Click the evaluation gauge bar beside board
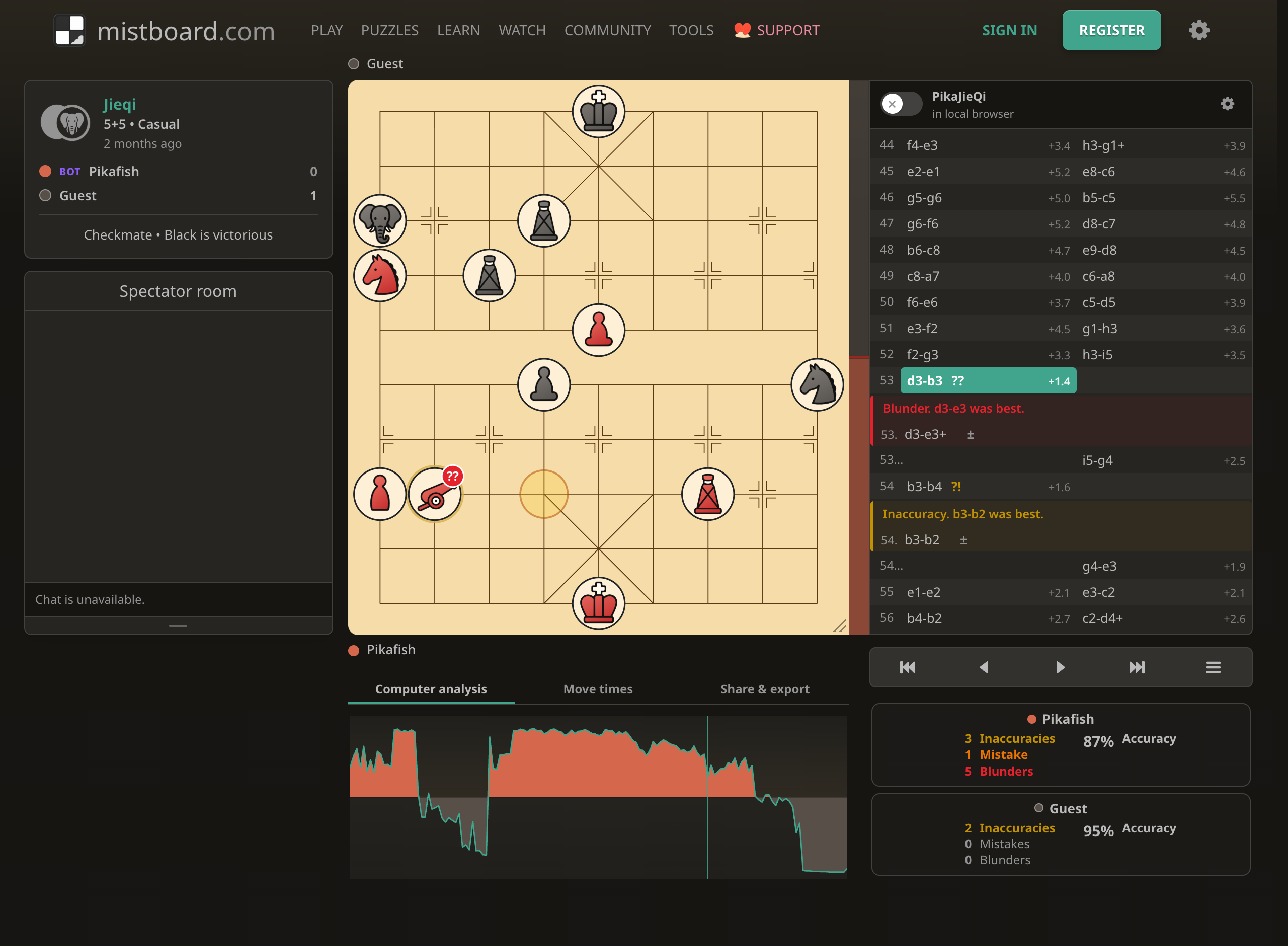The width and height of the screenshot is (1288, 946). [859, 357]
